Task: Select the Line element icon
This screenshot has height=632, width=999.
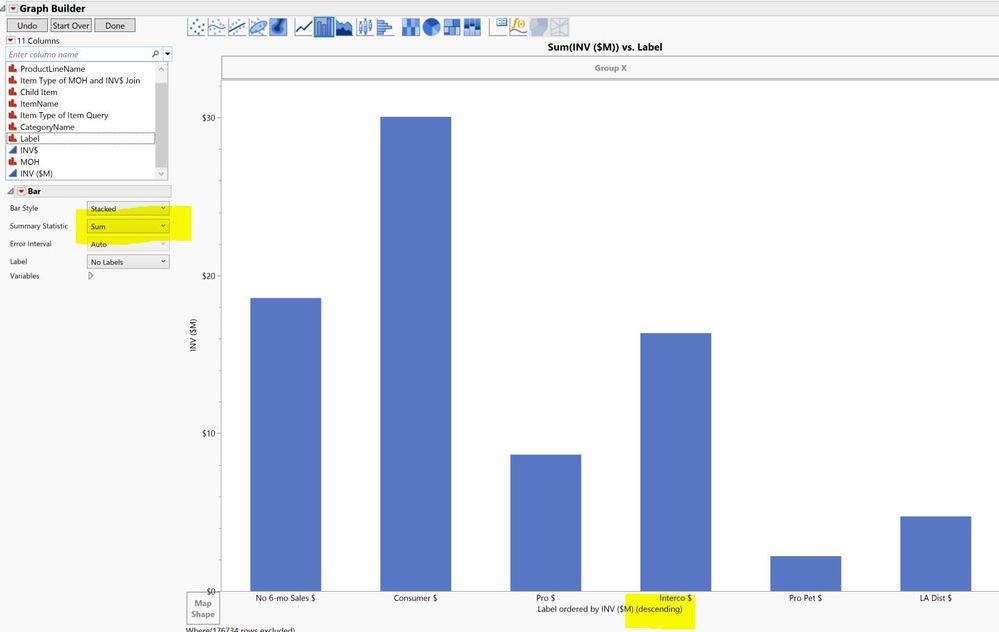Action: coord(301,27)
